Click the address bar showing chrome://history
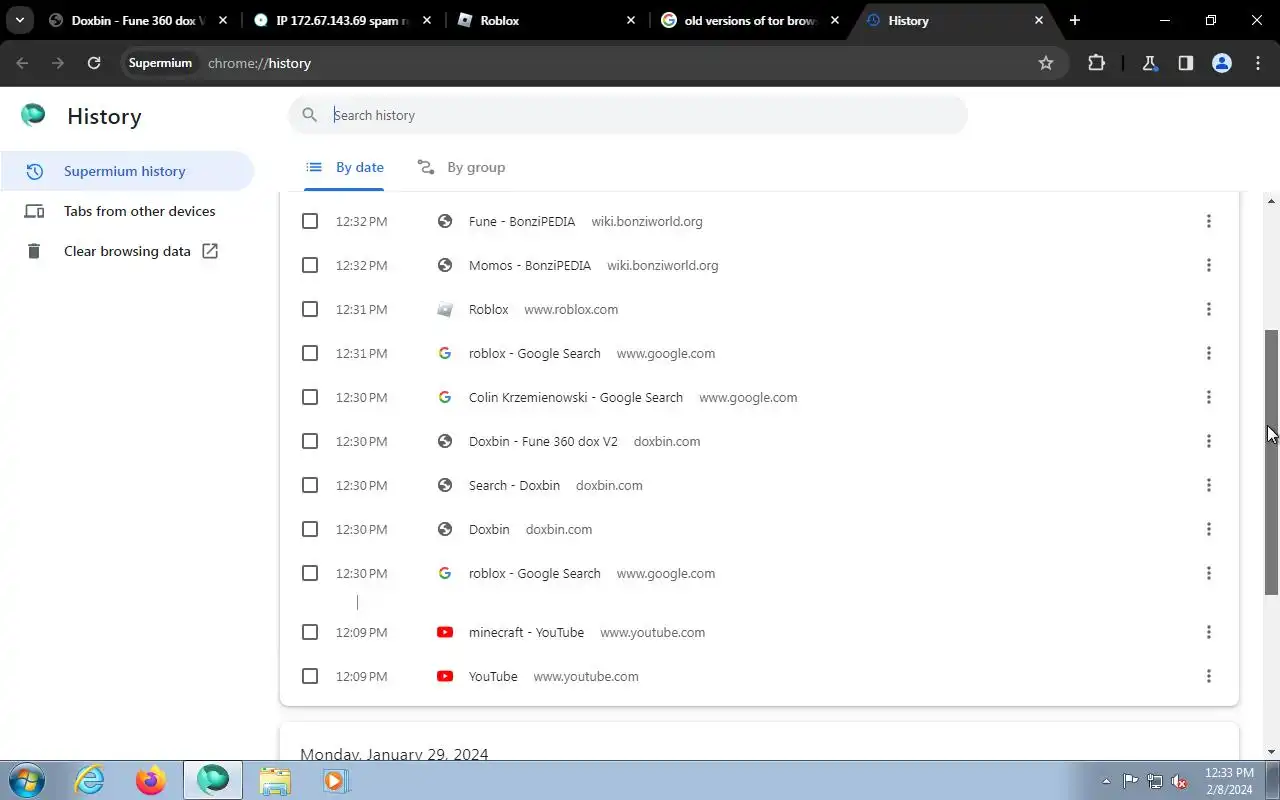The height and width of the screenshot is (800, 1280). [x=592, y=63]
